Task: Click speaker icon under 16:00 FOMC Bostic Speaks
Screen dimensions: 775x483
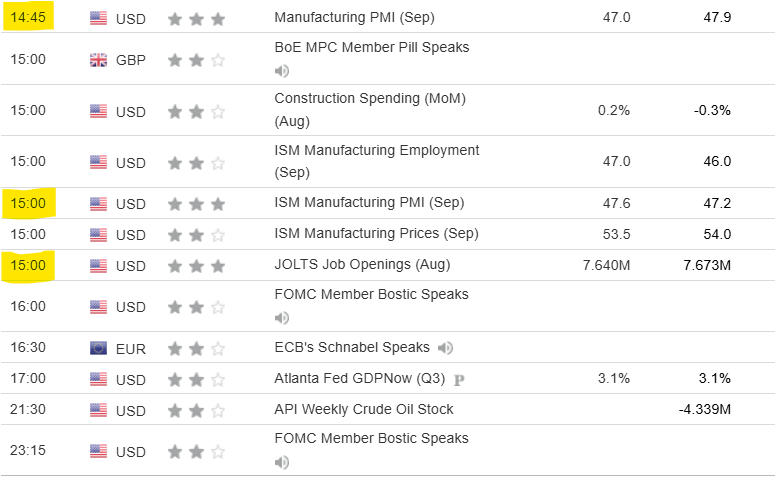Action: point(282,318)
